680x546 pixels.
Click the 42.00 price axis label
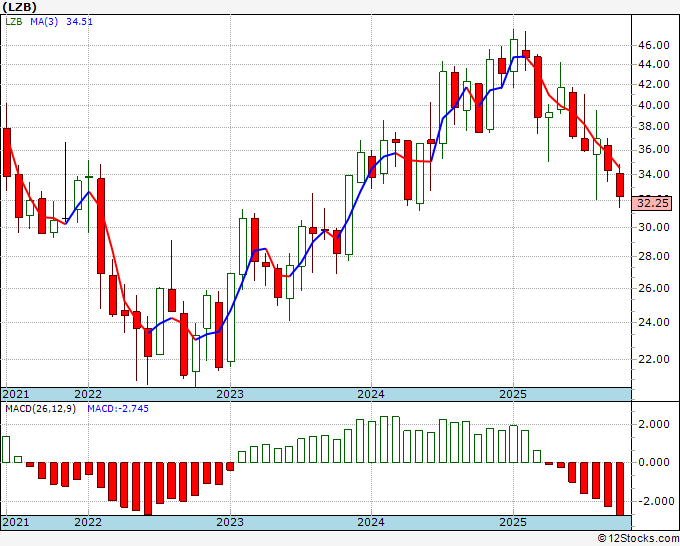coord(653,84)
